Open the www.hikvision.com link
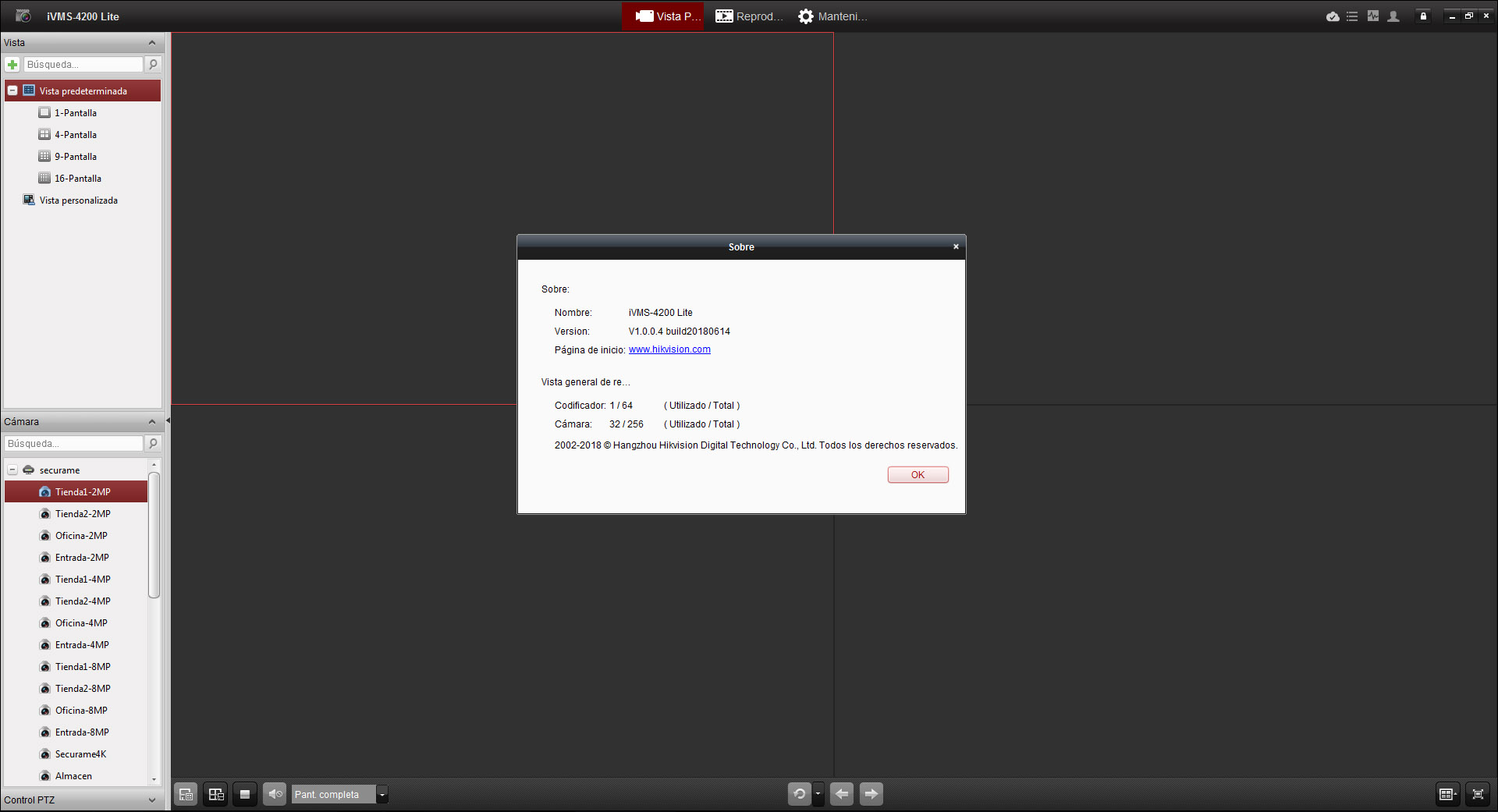This screenshot has width=1498, height=812. point(669,349)
